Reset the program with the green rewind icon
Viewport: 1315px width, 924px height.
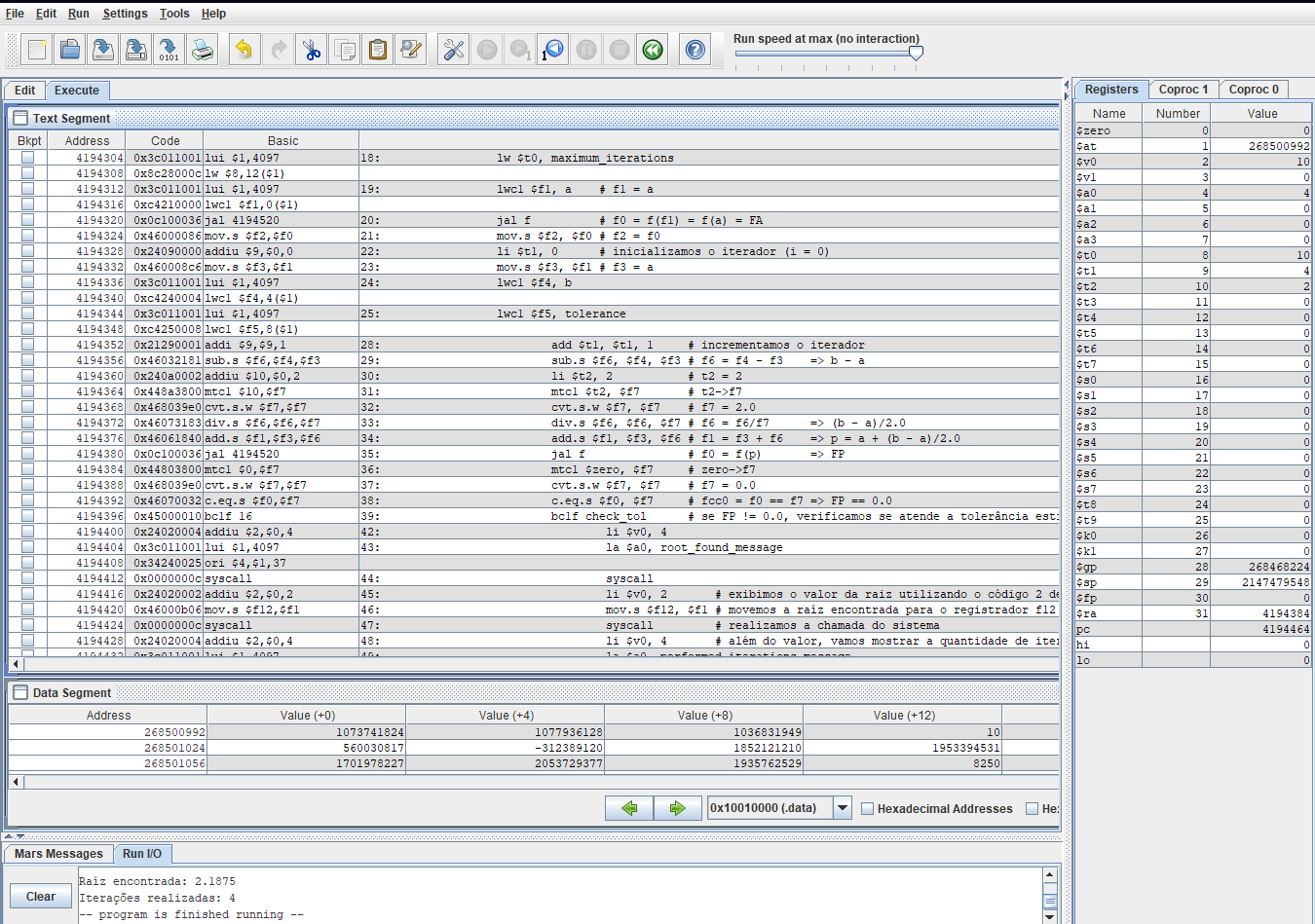(653, 50)
